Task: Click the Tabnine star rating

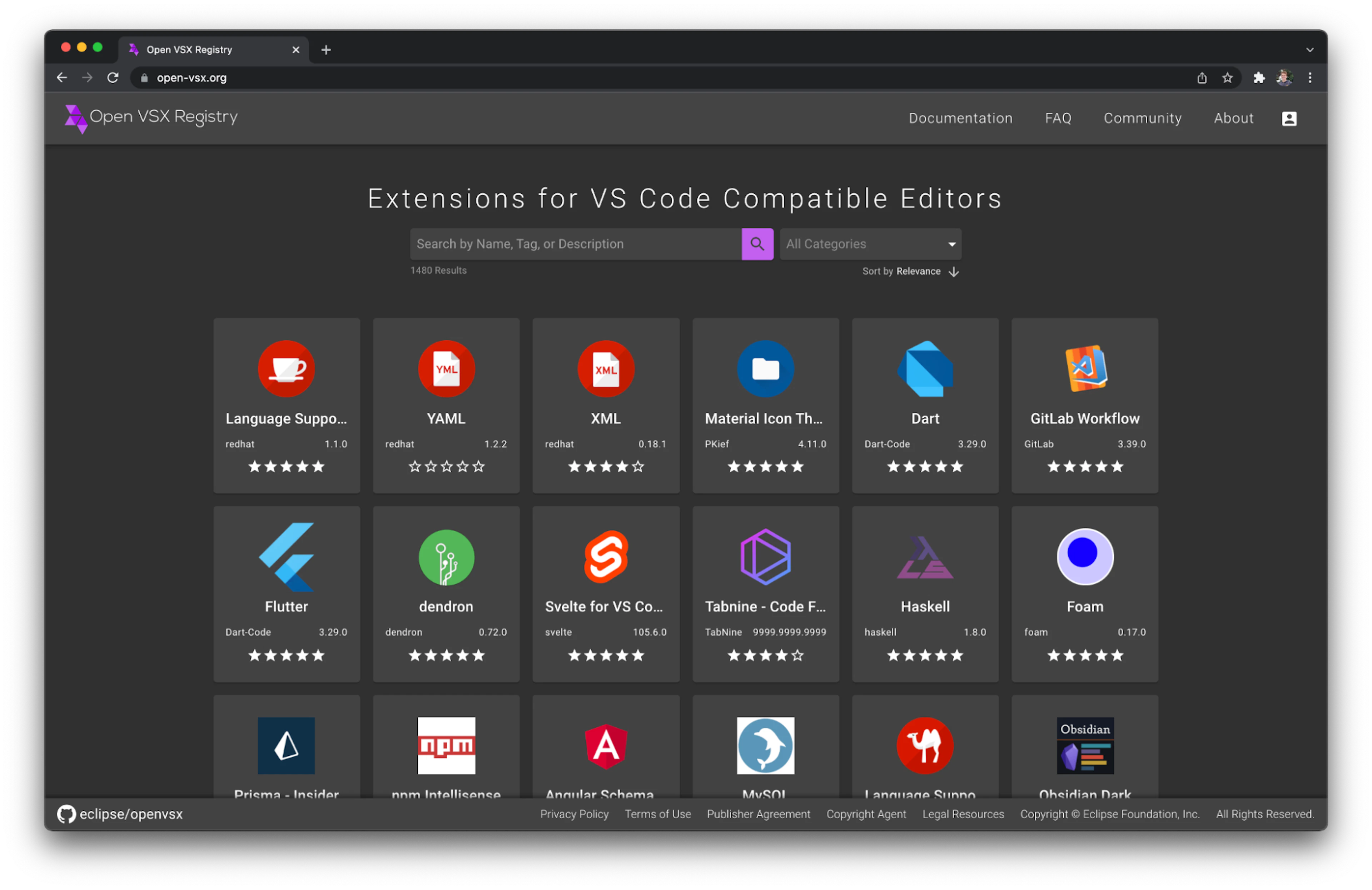Action: click(x=766, y=655)
